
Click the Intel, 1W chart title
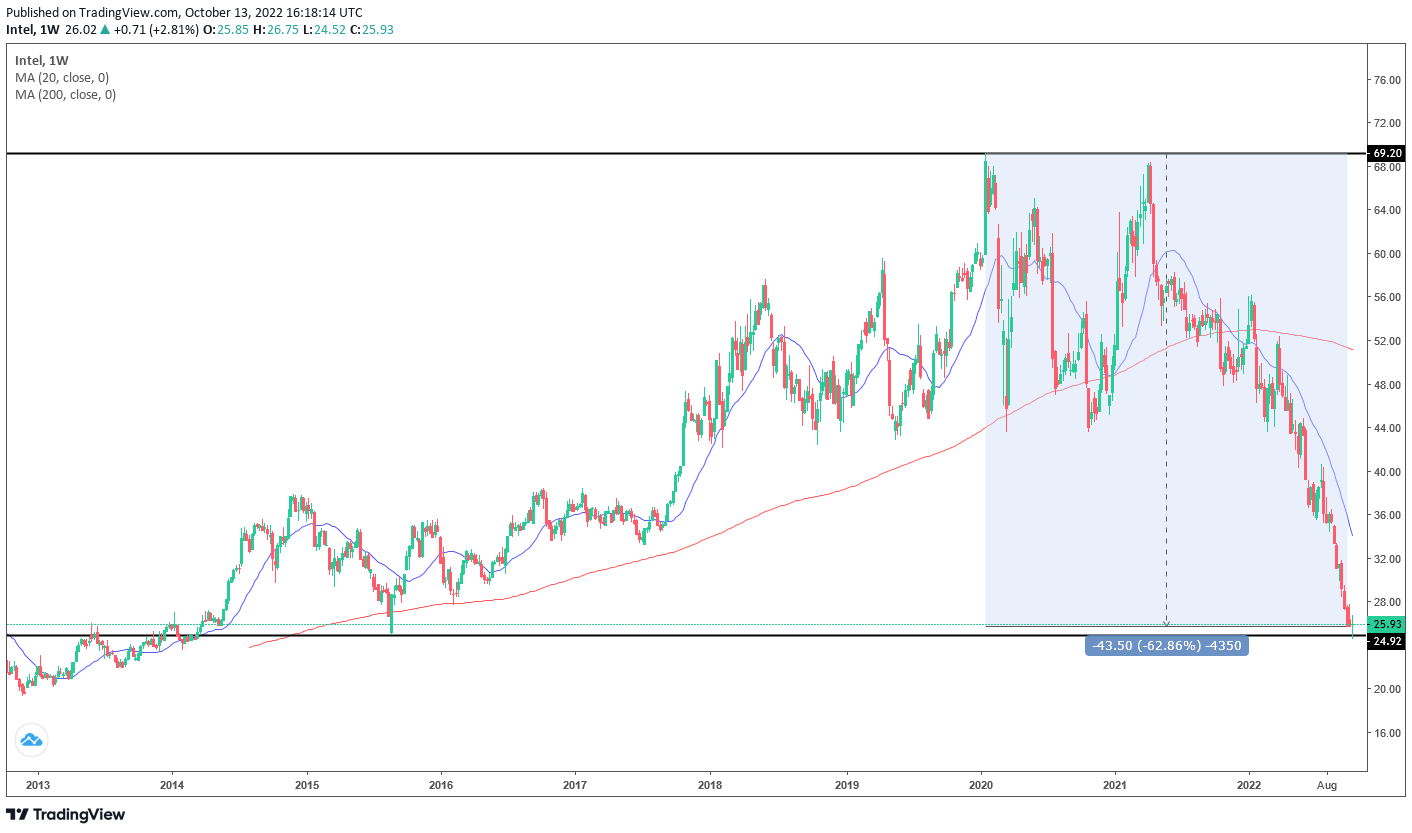(x=41, y=59)
